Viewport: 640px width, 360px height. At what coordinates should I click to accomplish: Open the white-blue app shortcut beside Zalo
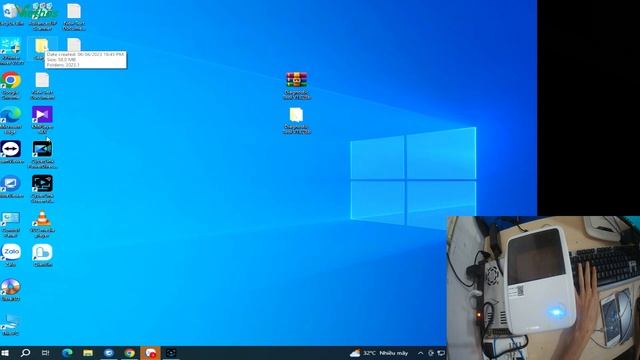(42, 255)
